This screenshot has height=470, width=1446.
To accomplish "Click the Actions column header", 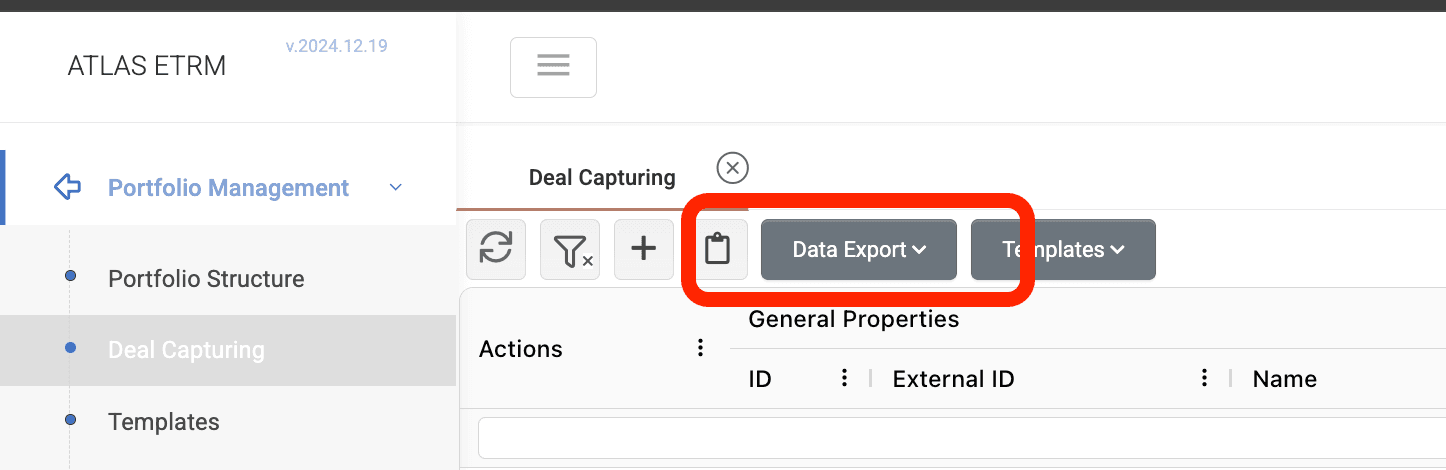I will coord(521,349).
